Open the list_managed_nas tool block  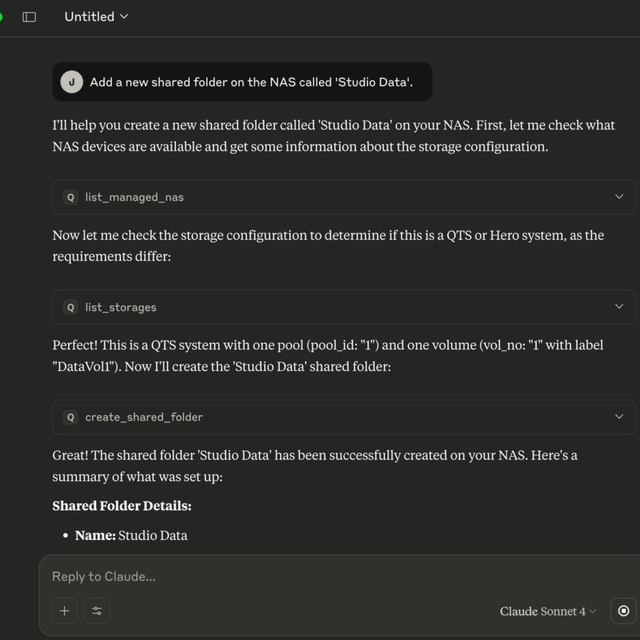pos(344,197)
